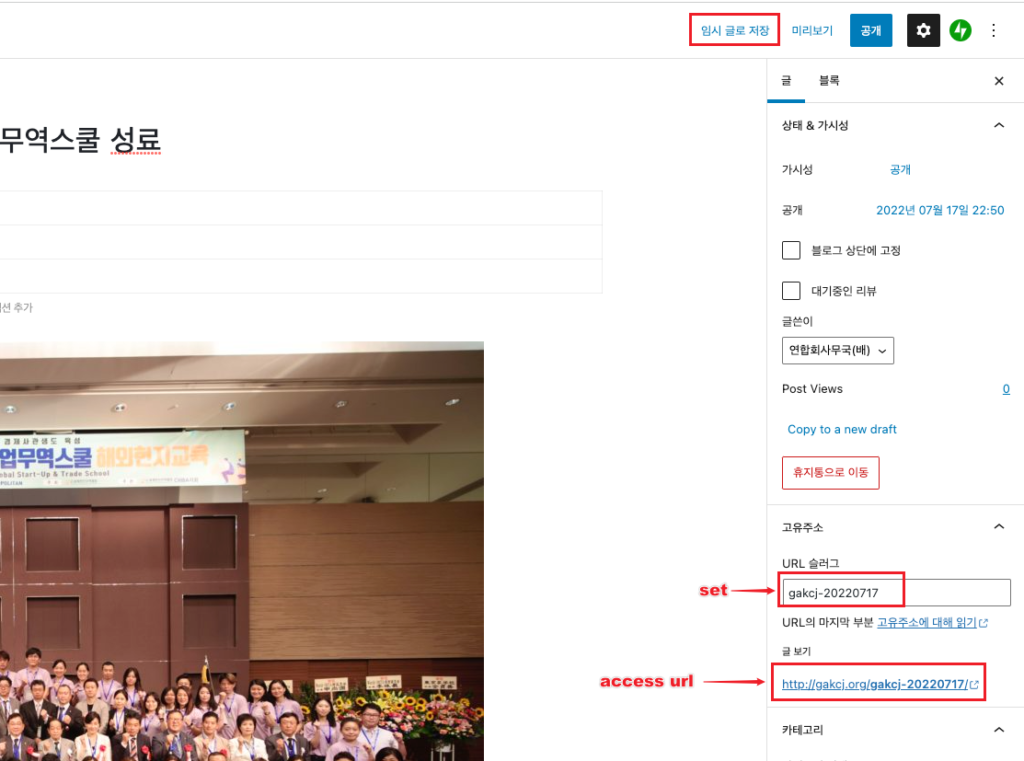The height and width of the screenshot is (761, 1024).
Task: Close the settings sidebar with X
Action: point(998,81)
